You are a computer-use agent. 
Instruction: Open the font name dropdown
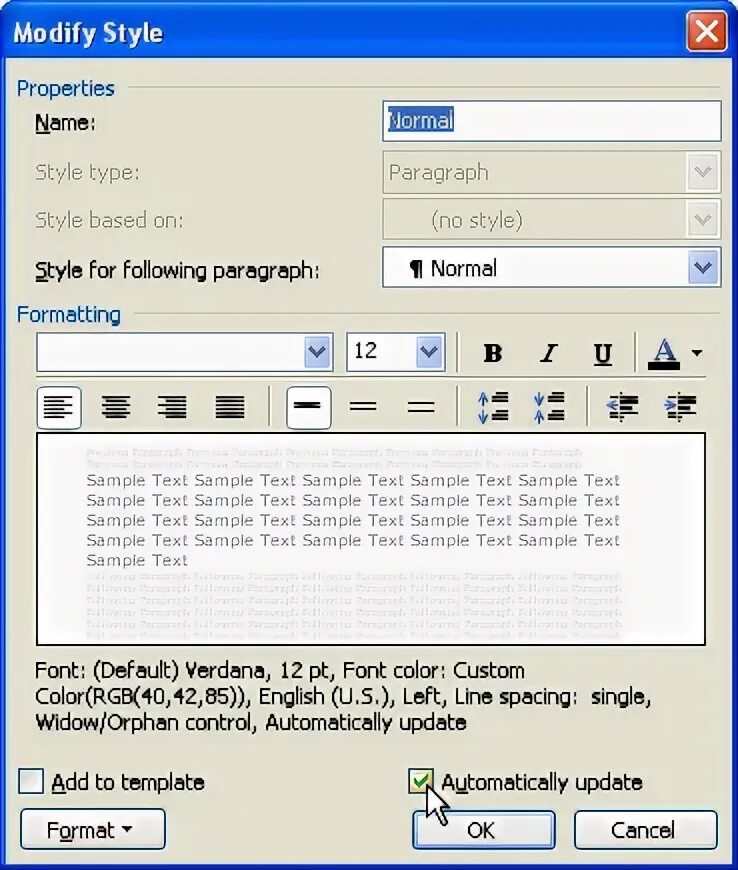pyautogui.click(x=317, y=352)
